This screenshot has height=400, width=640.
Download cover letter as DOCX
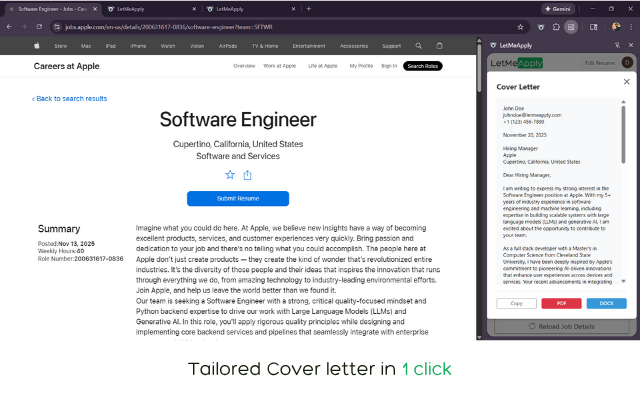pos(607,303)
